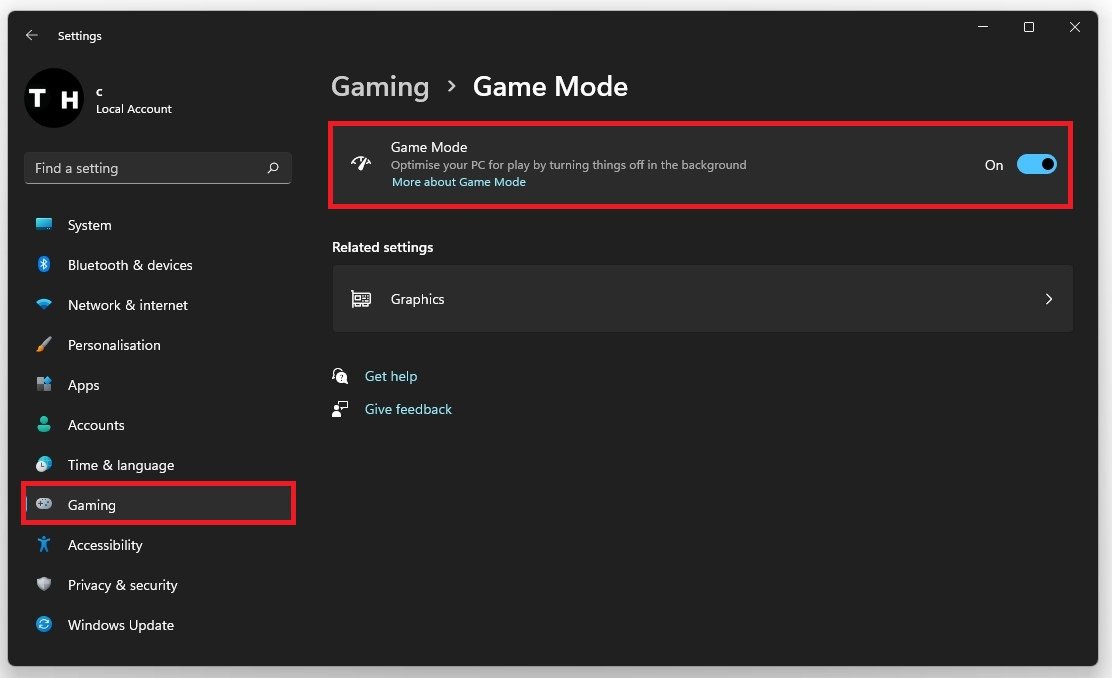Click the TH account profile picture
1112x678 pixels.
click(54, 98)
